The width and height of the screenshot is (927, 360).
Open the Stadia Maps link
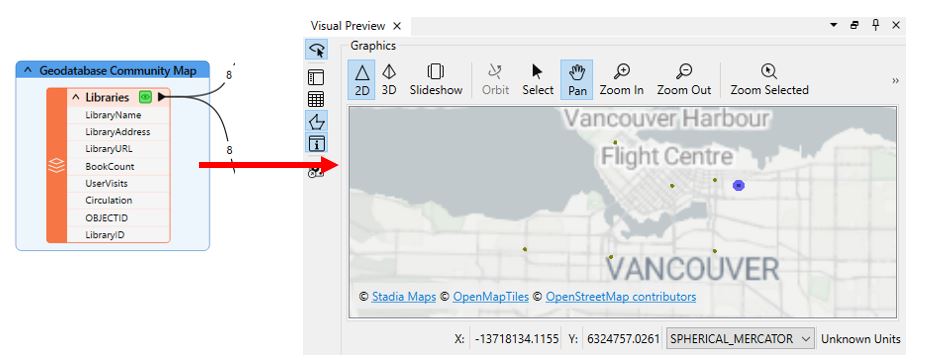pos(404,297)
